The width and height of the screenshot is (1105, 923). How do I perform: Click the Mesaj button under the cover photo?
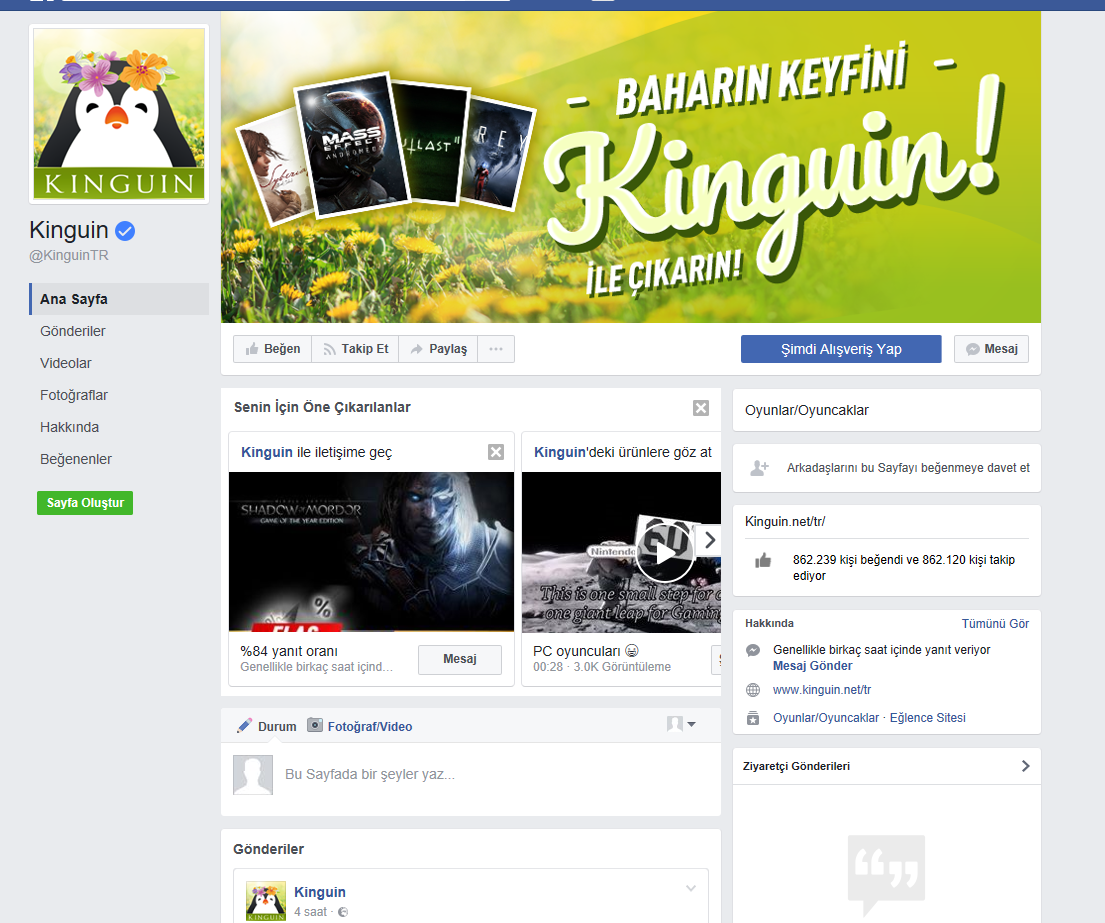pyautogui.click(x=991, y=349)
